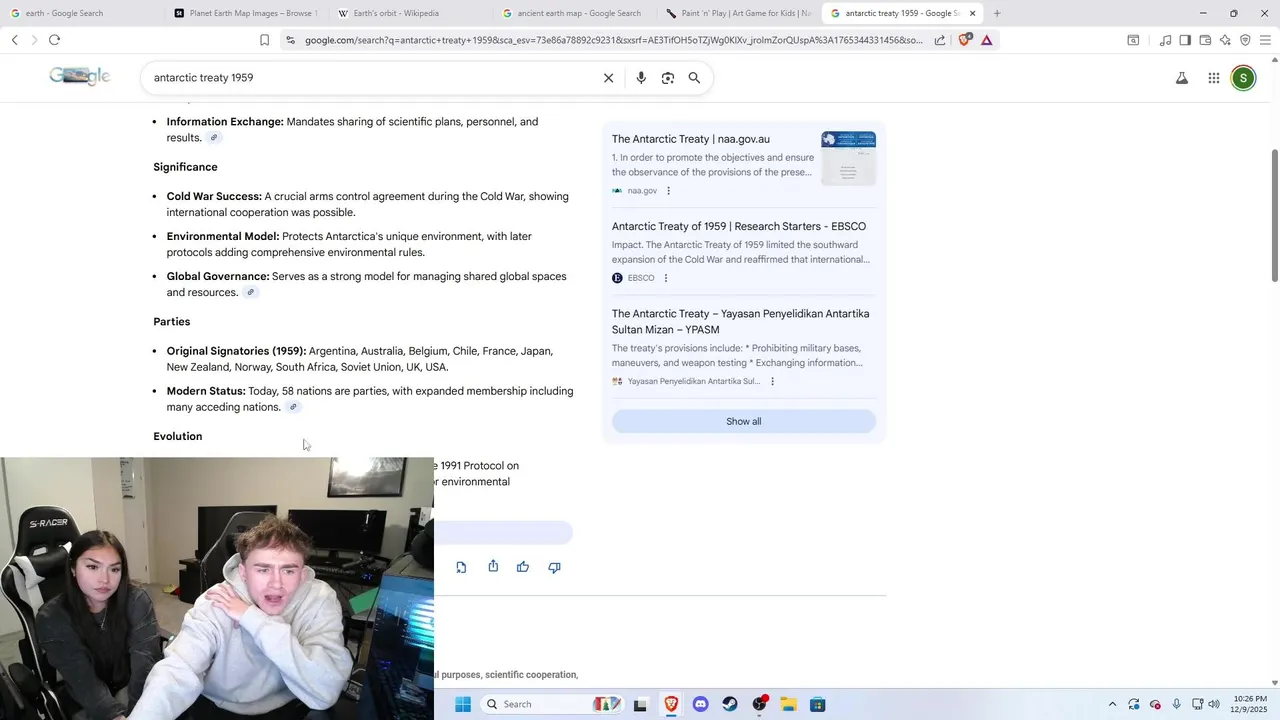The height and width of the screenshot is (720, 1280).
Task: Click source link chip after Global Governance
Action: (x=251, y=293)
